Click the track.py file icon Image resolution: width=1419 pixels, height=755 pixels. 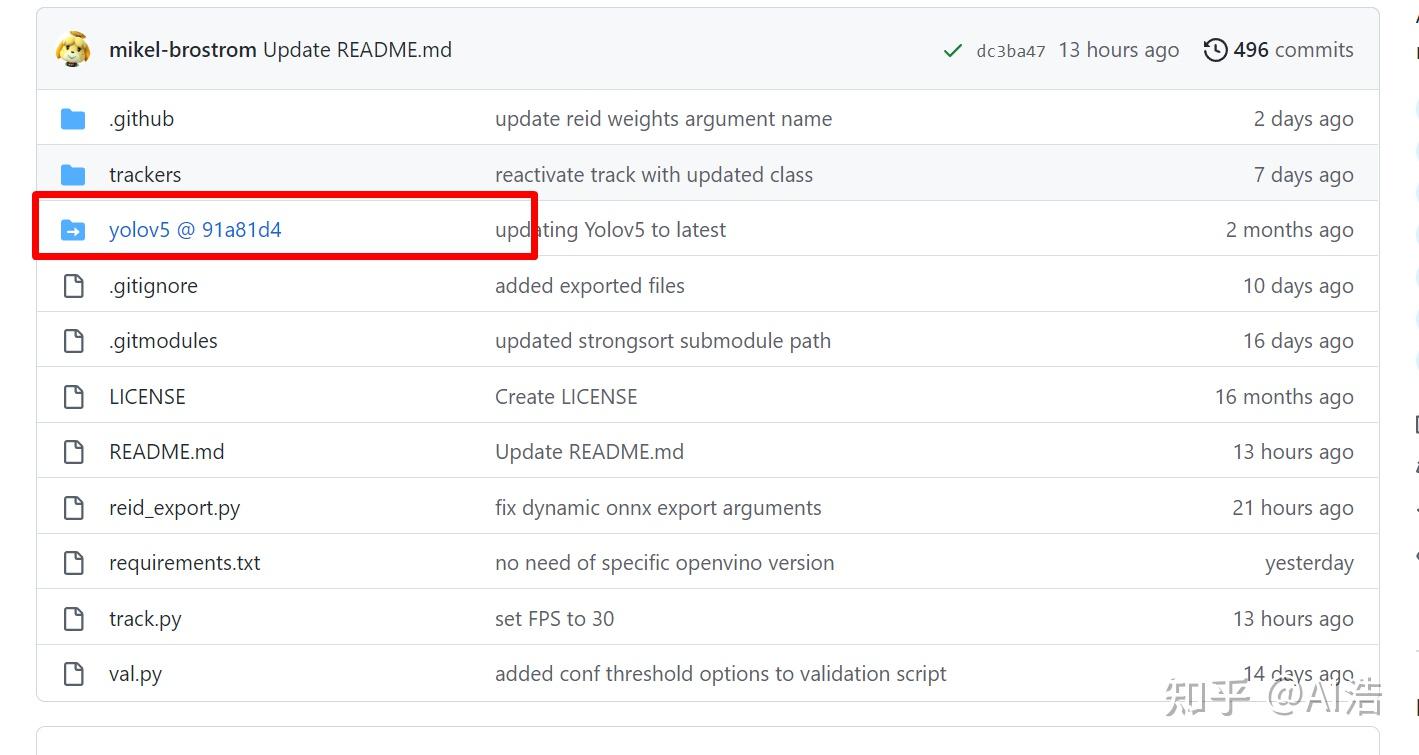pyautogui.click(x=73, y=619)
